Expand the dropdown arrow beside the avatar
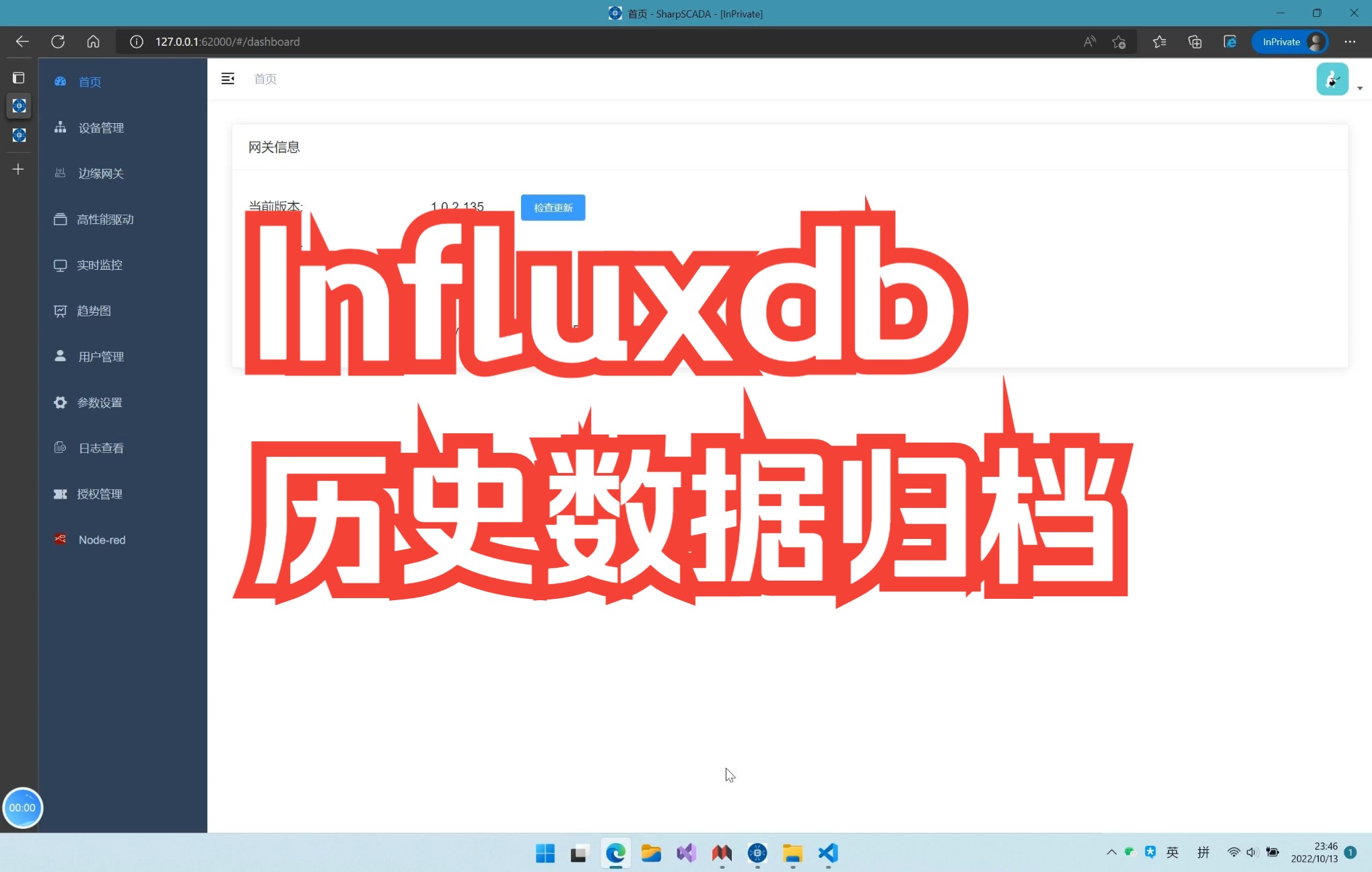The height and width of the screenshot is (872, 1372). (1360, 88)
